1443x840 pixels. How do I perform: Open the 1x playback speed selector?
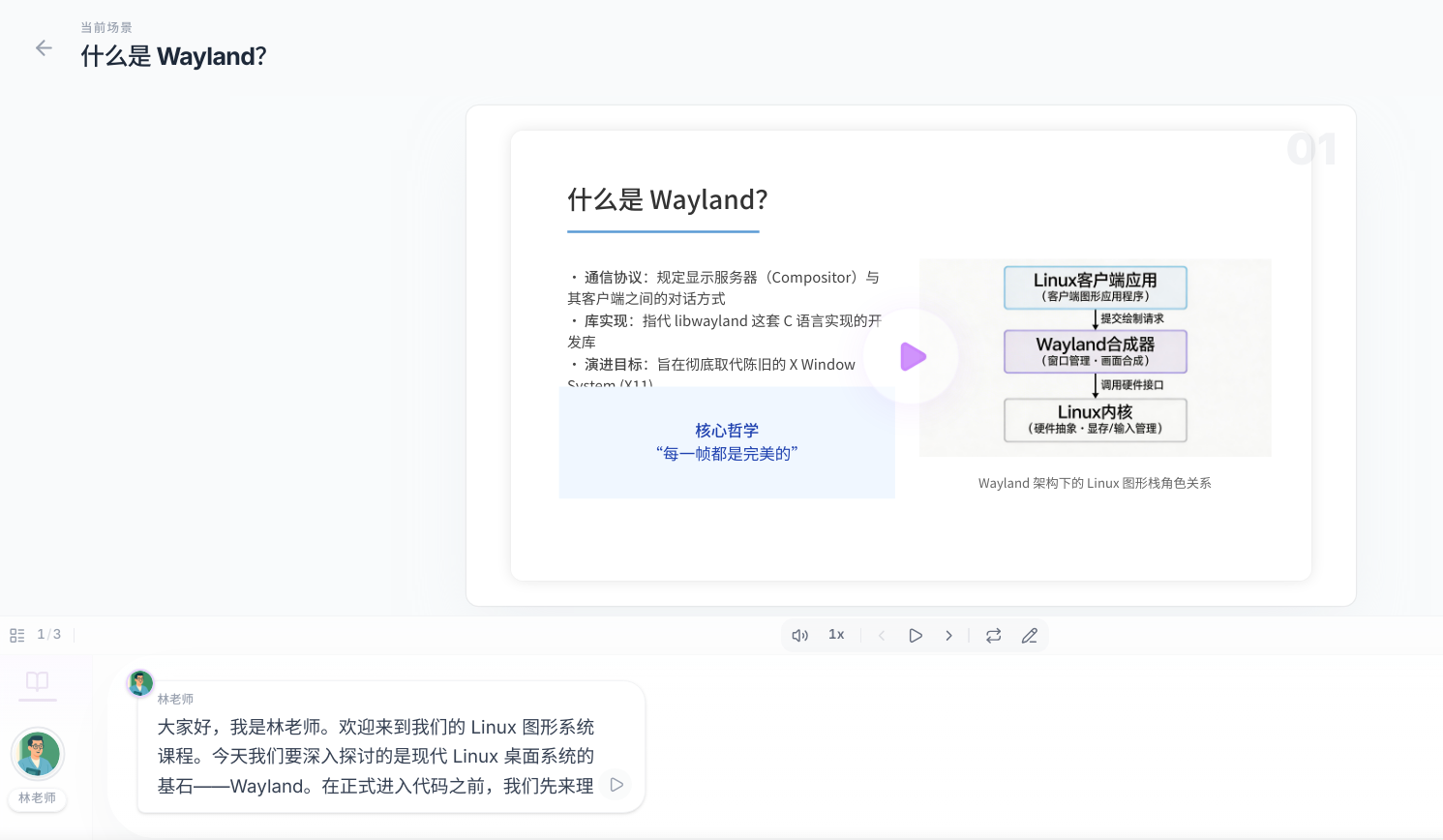pyautogui.click(x=836, y=635)
